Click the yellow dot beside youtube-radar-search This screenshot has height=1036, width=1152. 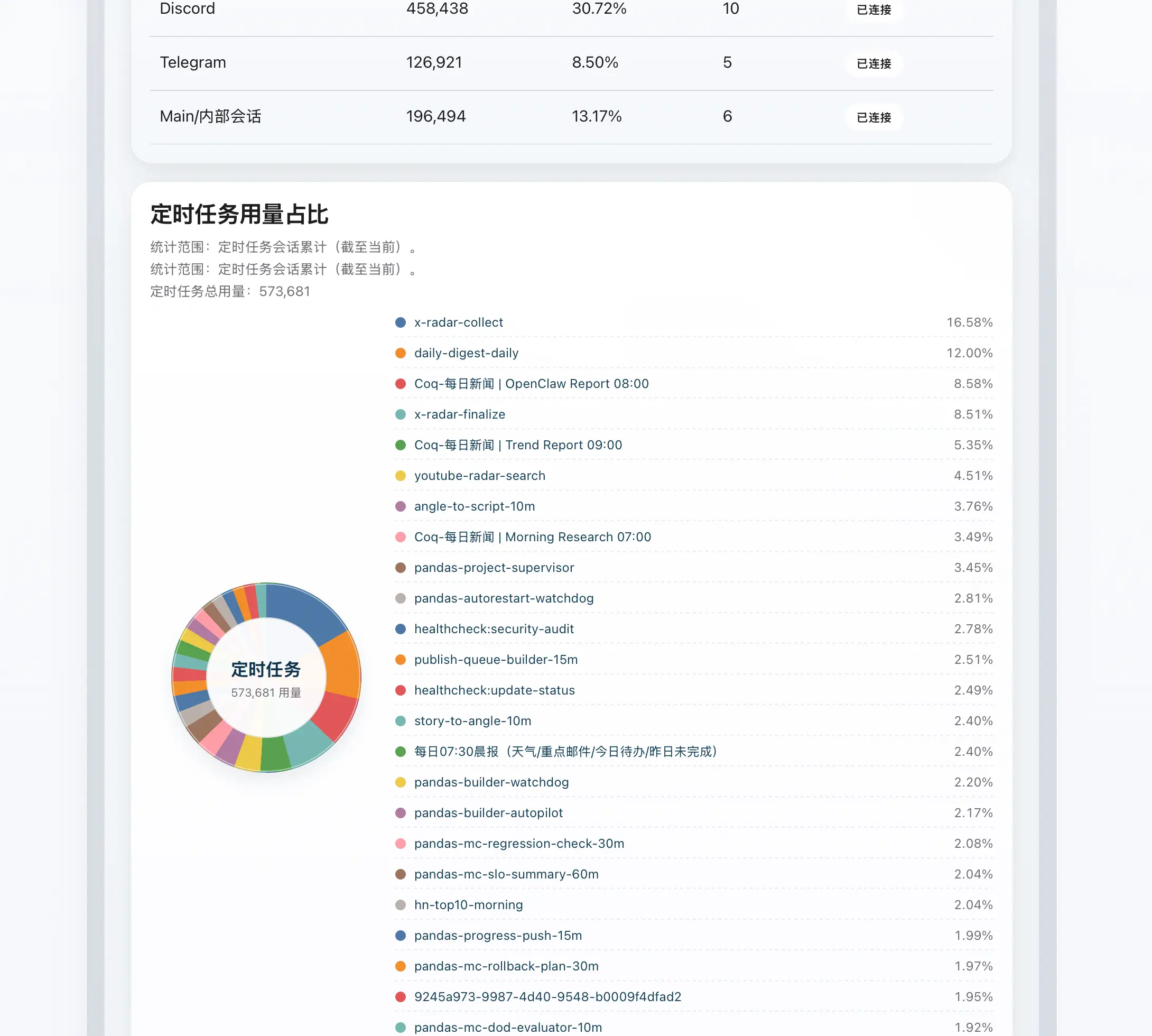point(401,475)
